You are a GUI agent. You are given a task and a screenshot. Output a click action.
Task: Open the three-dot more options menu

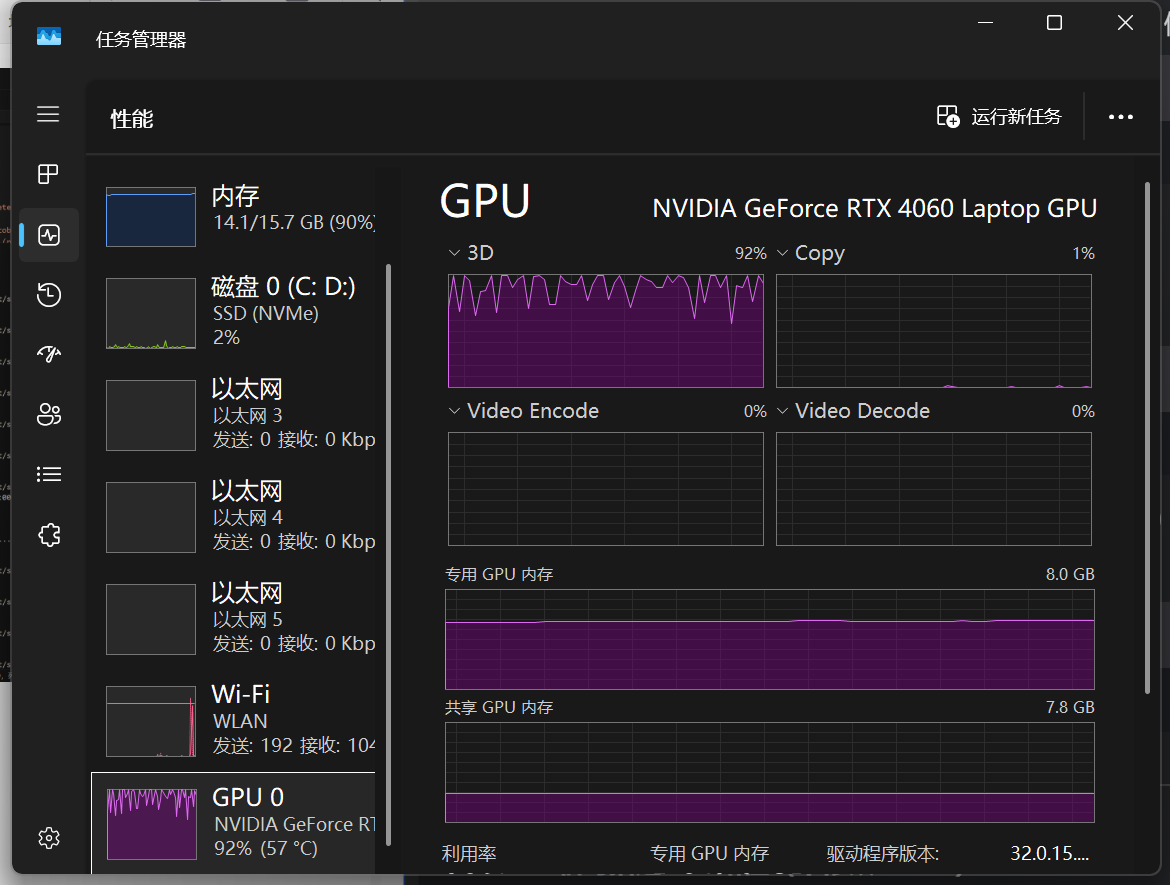coord(1121,117)
